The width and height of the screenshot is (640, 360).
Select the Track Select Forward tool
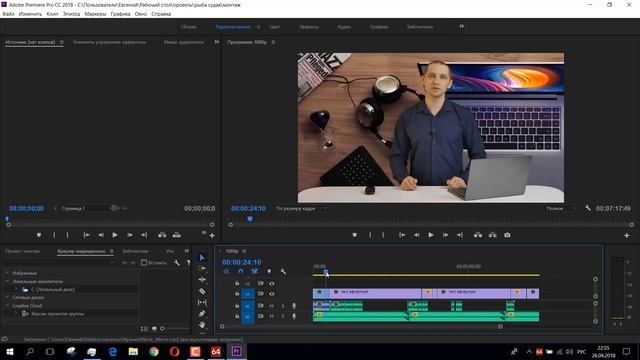202,268
